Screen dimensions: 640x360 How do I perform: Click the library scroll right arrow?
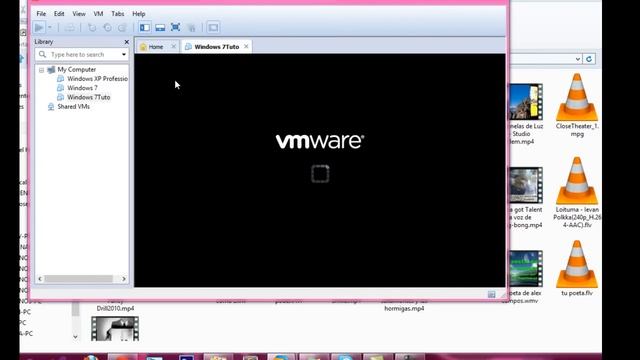(x=124, y=279)
